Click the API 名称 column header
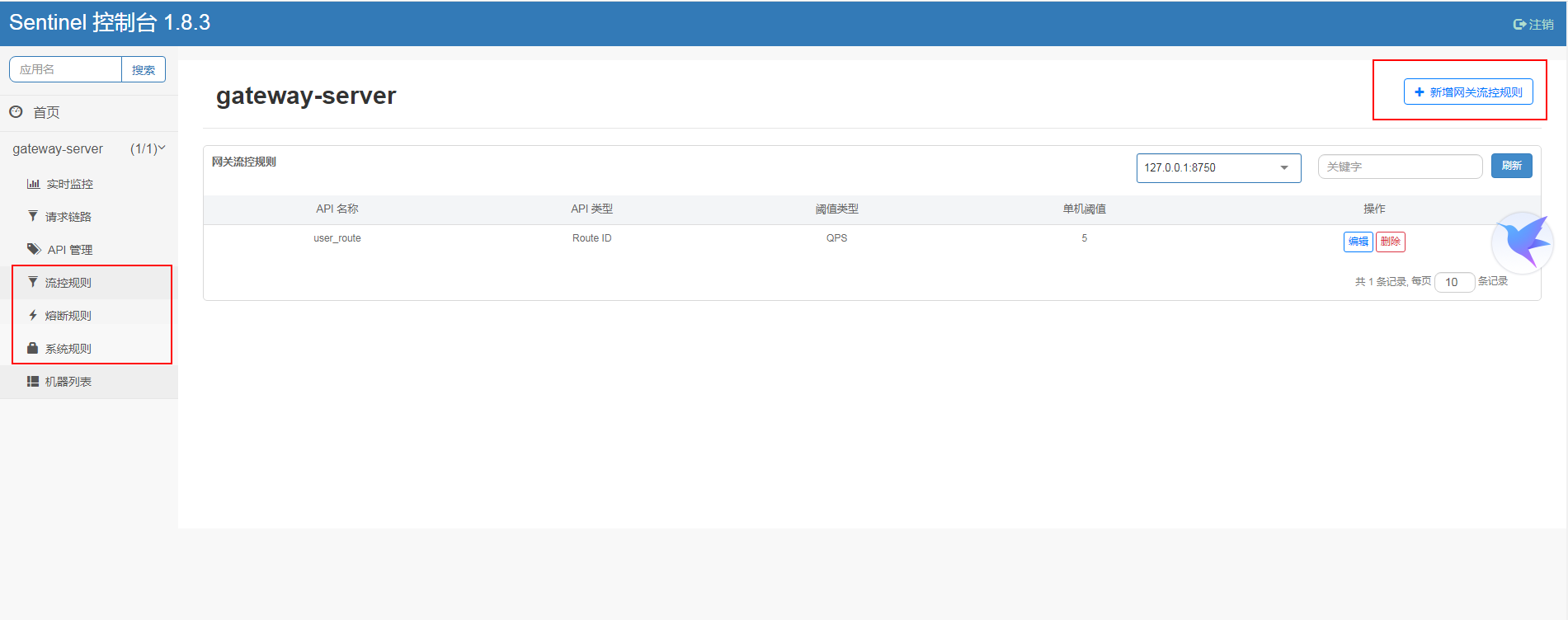This screenshot has width=1568, height=620. (x=337, y=209)
